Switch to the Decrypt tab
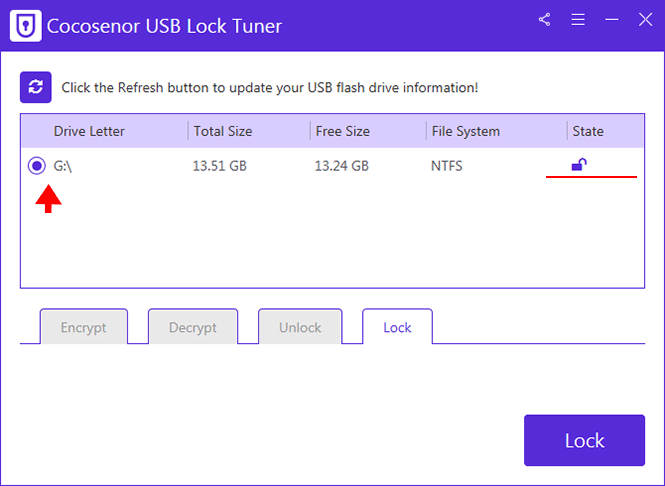 point(193,327)
